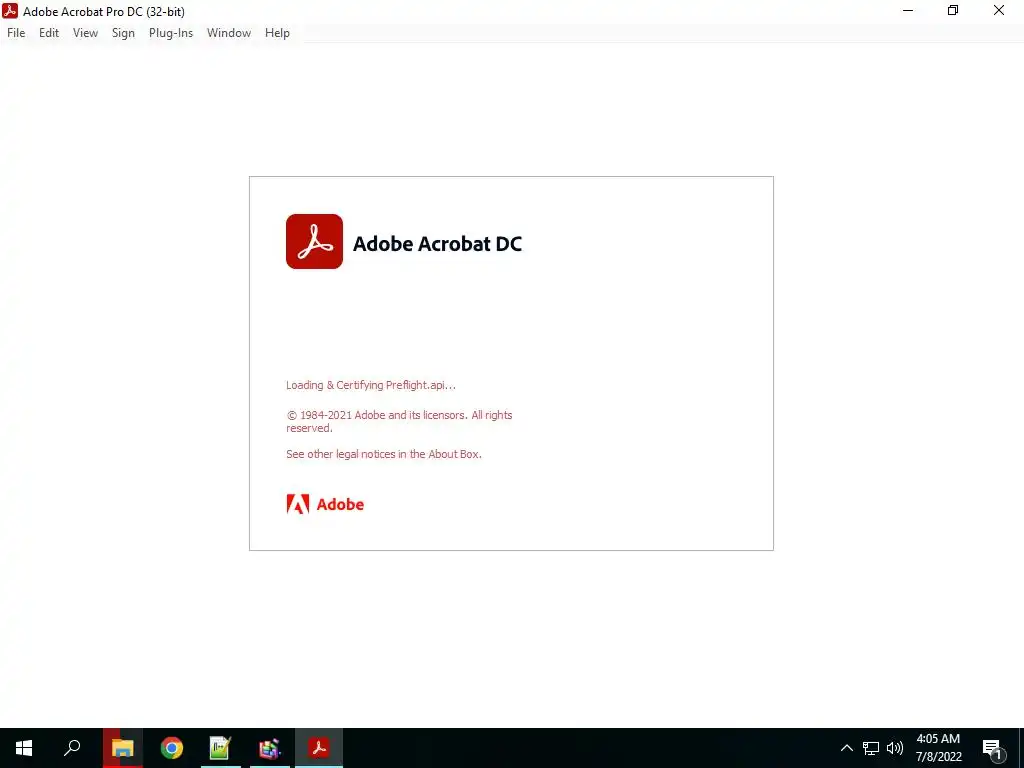Viewport: 1024px width, 768px height.
Task: Open the Window menu
Action: 229,33
